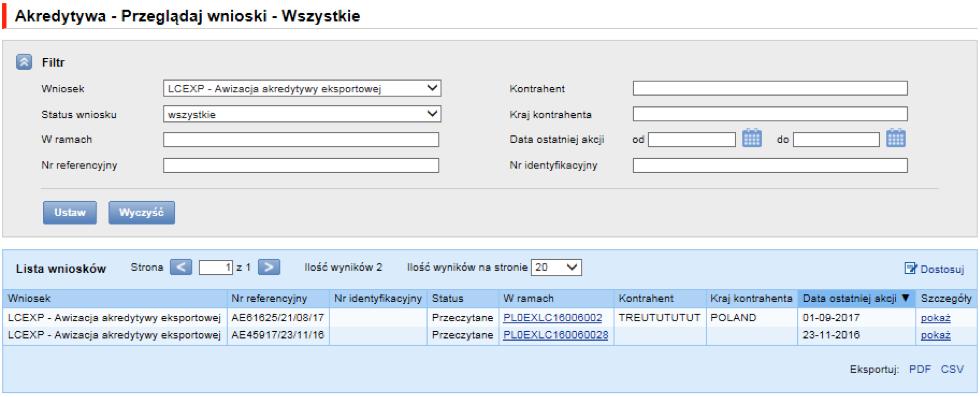Image resolution: width=980 pixels, height=397 pixels.
Task: Click 'Ilość wyników 2' text
Action: click(343, 268)
